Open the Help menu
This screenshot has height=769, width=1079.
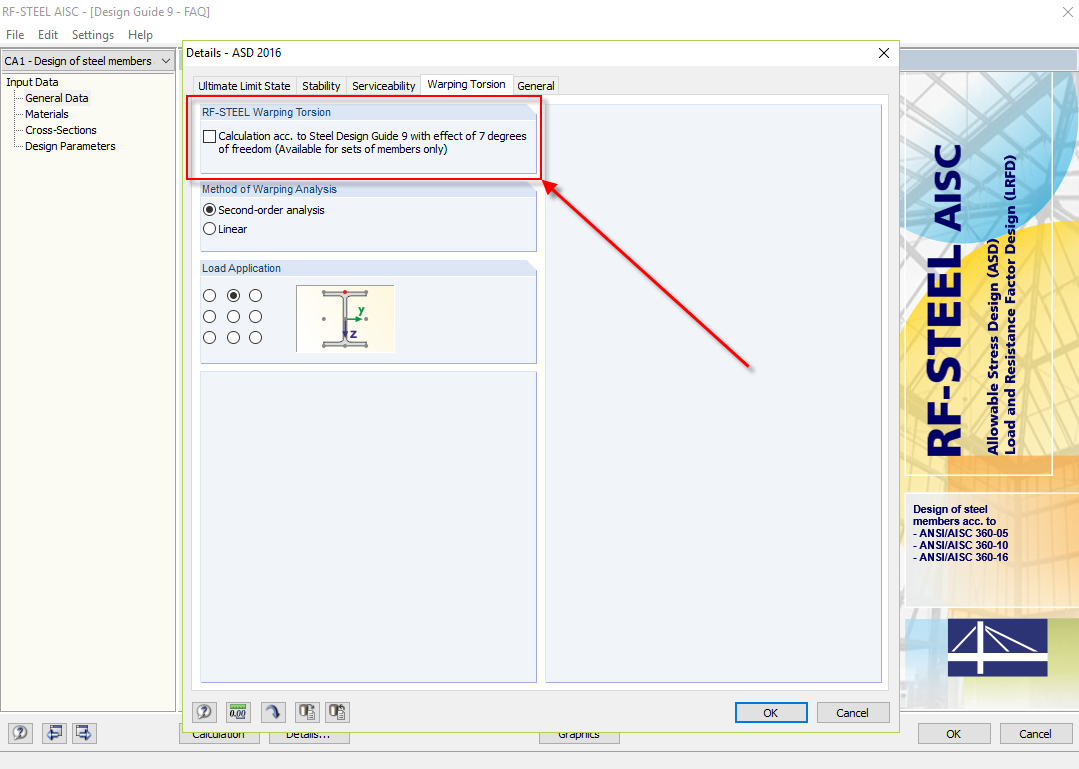point(140,34)
